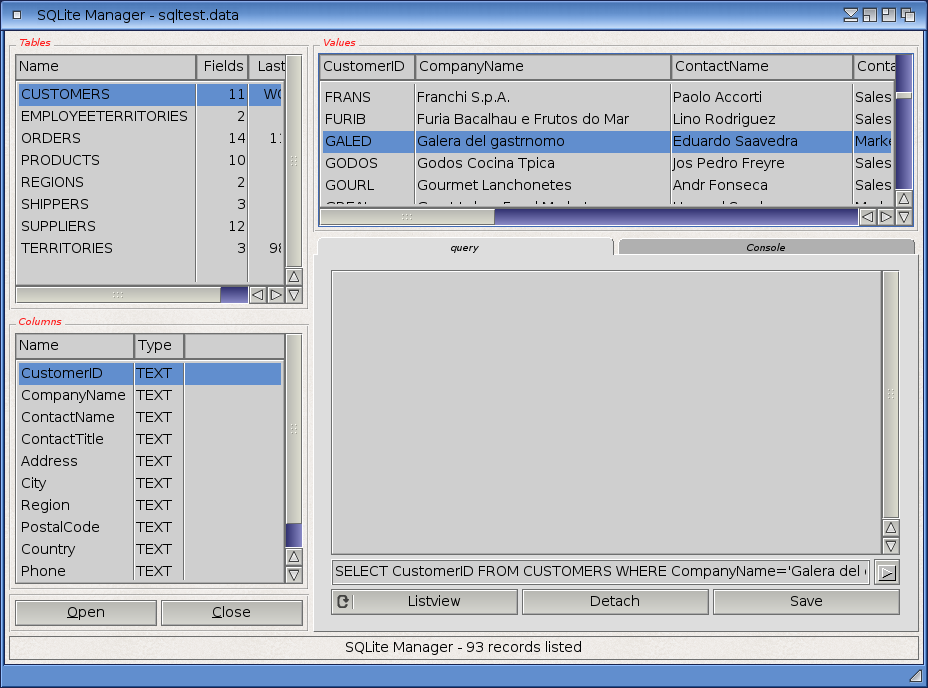Select the ORDERS table
Image resolution: width=928 pixels, height=688 pixels.
[x=149, y=139]
